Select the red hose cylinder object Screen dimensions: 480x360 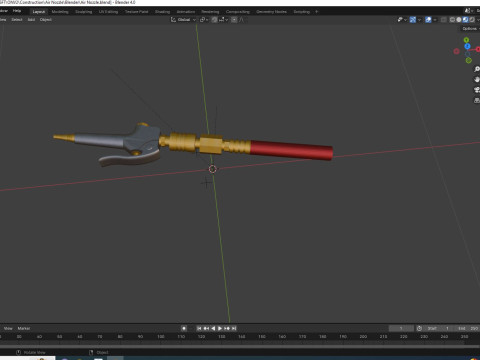291,150
